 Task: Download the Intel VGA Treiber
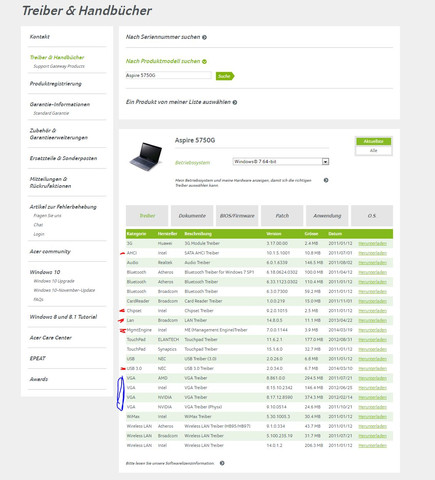point(372,388)
